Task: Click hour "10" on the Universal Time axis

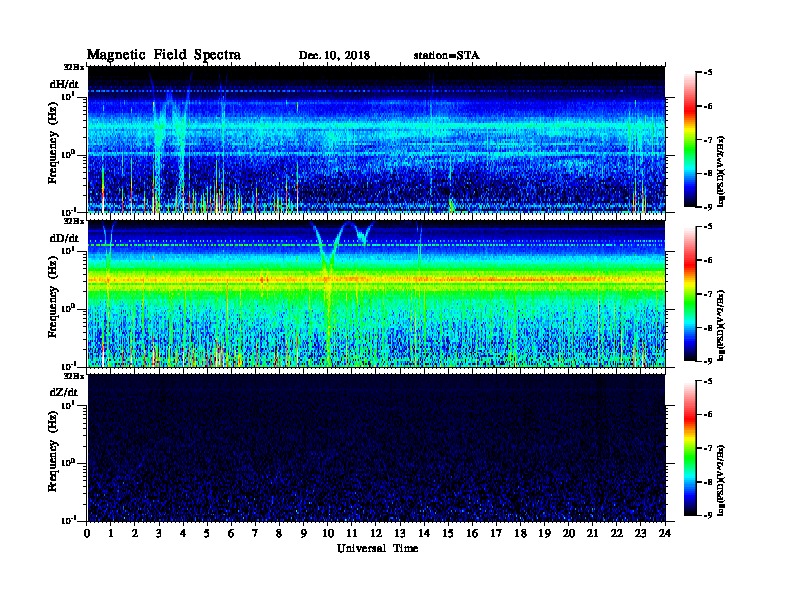Action: click(328, 534)
